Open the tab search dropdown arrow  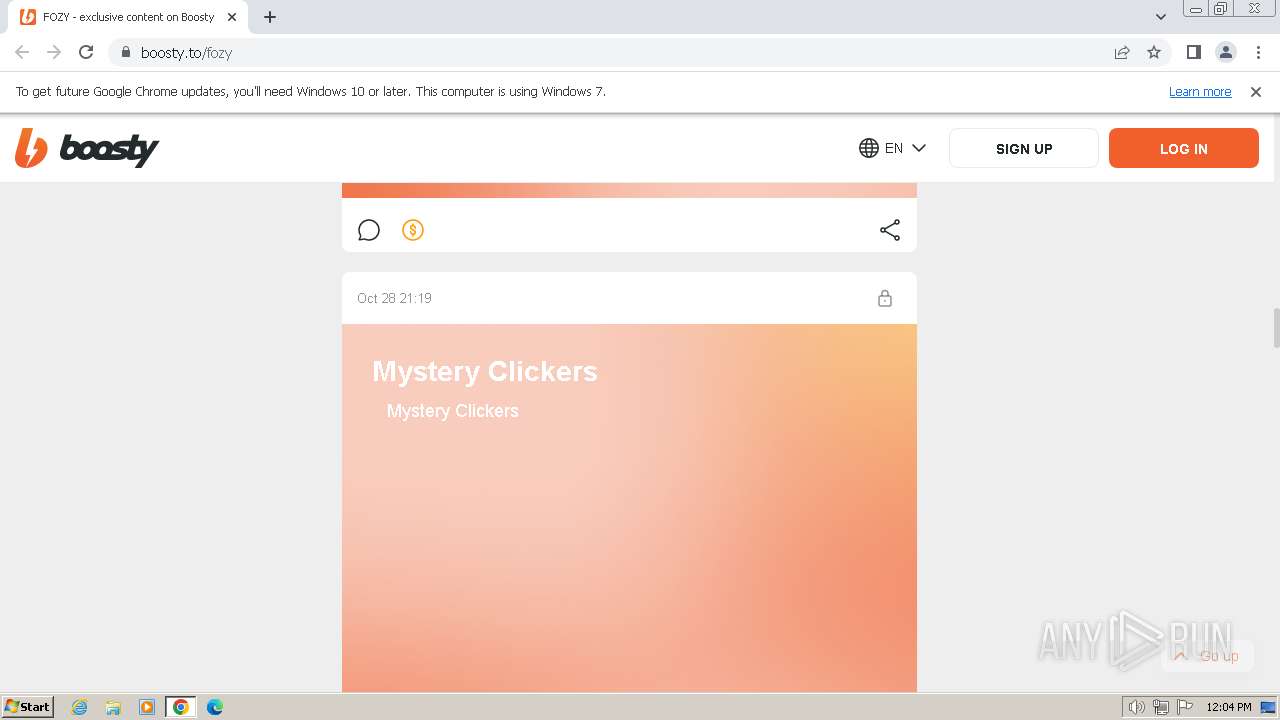pos(1161,17)
